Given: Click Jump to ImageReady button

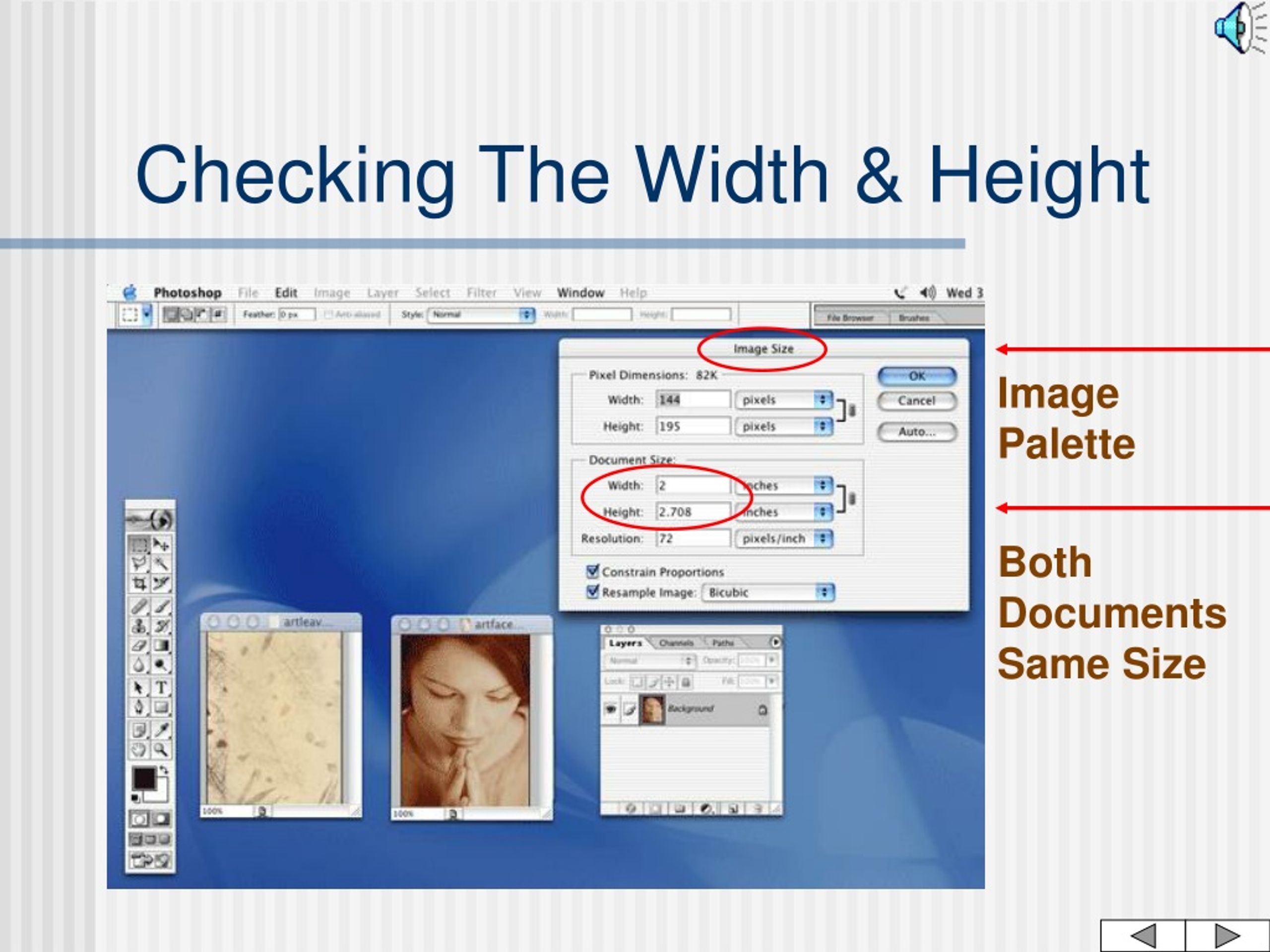Looking at the screenshot, I should pyautogui.click(x=150, y=859).
